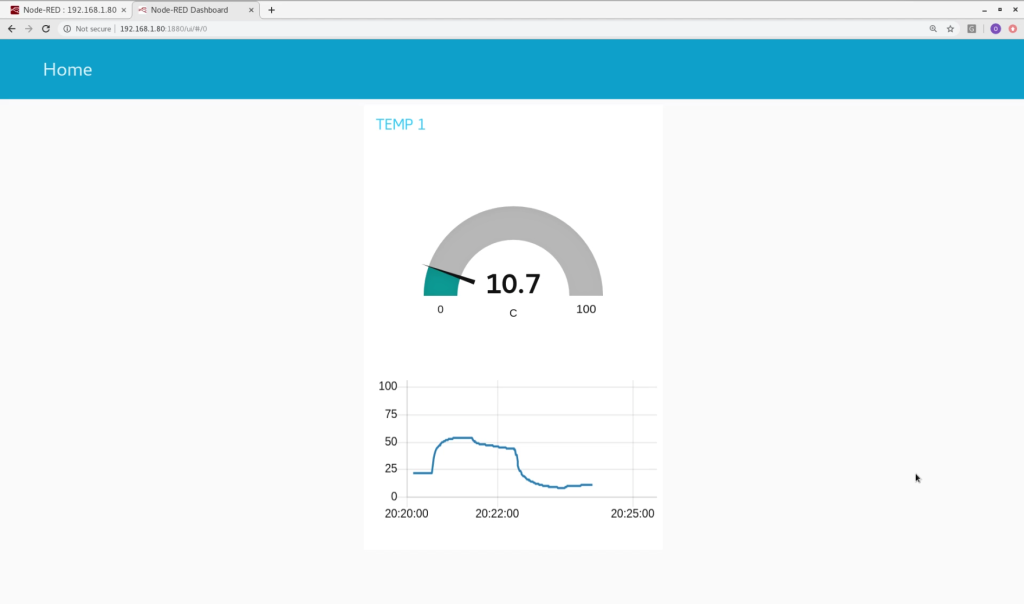
Task: Click the teal filled gauge segment
Action: [439, 285]
